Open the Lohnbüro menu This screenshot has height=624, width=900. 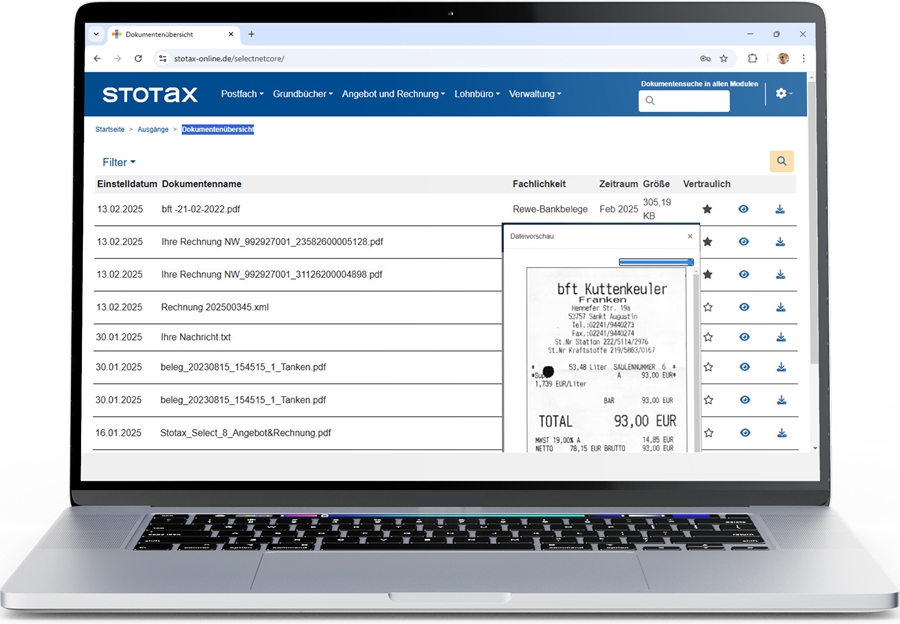[x=477, y=94]
